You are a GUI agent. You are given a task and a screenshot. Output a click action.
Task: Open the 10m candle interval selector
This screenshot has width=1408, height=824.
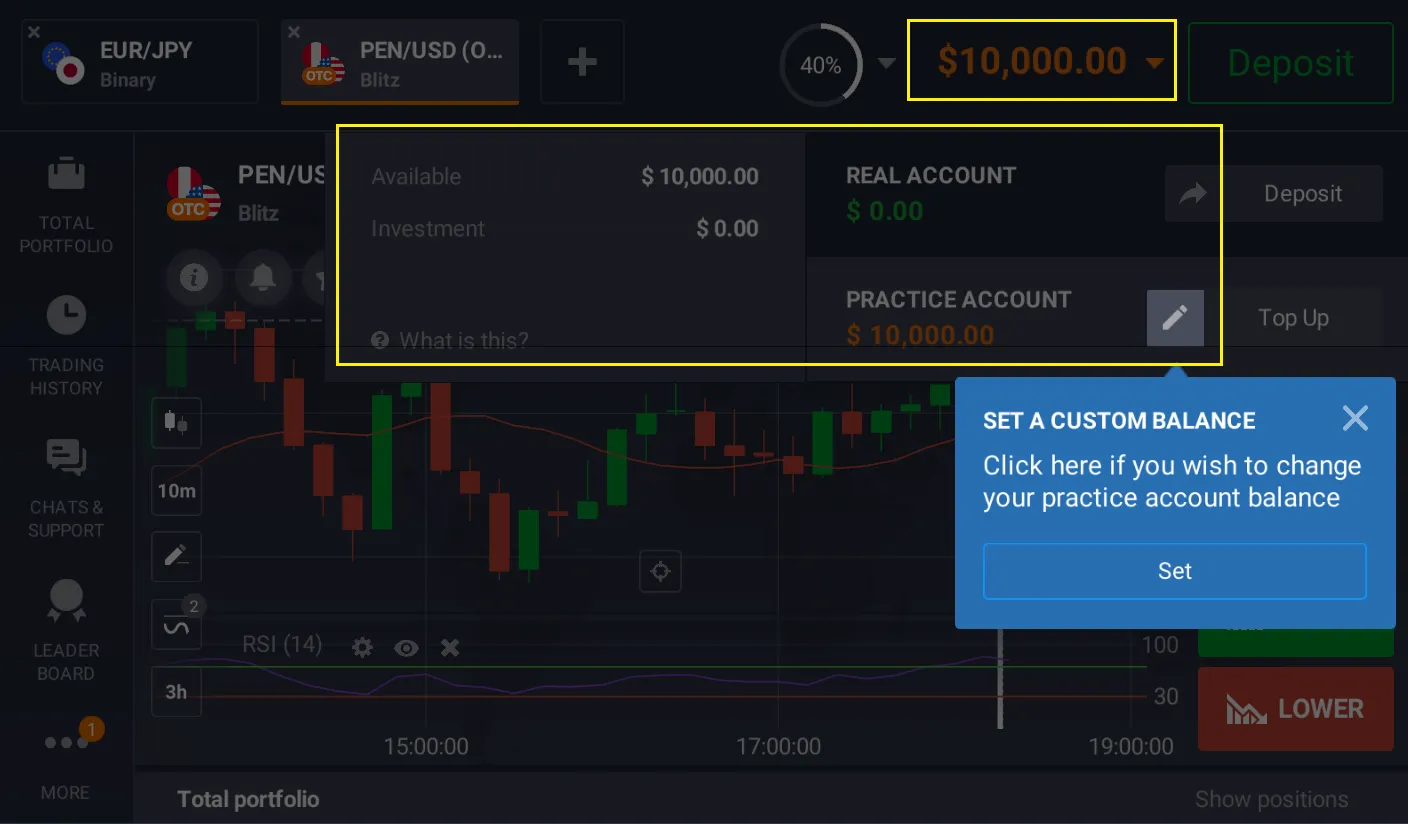coord(176,491)
